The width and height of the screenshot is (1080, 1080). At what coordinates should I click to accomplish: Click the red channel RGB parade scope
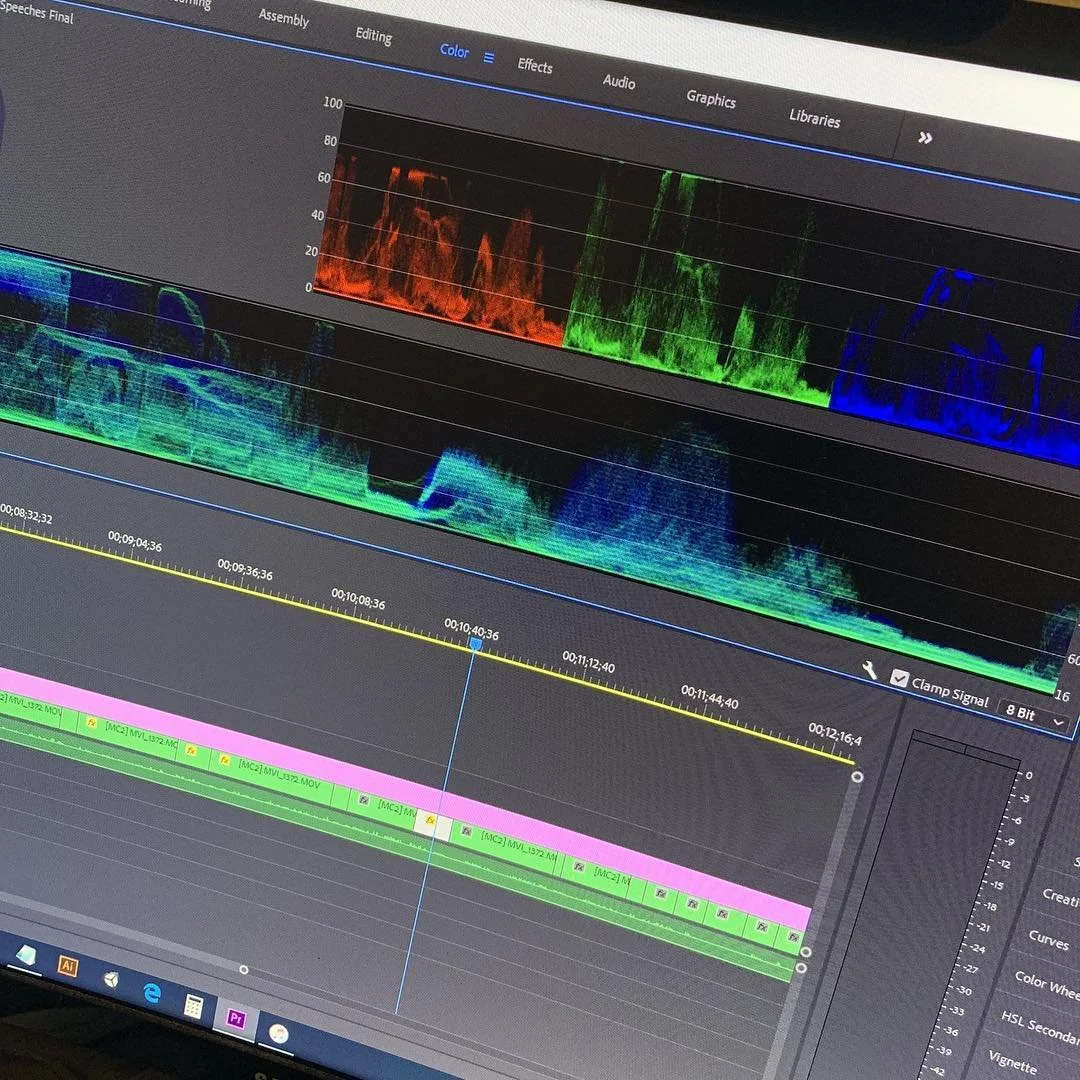(441, 255)
